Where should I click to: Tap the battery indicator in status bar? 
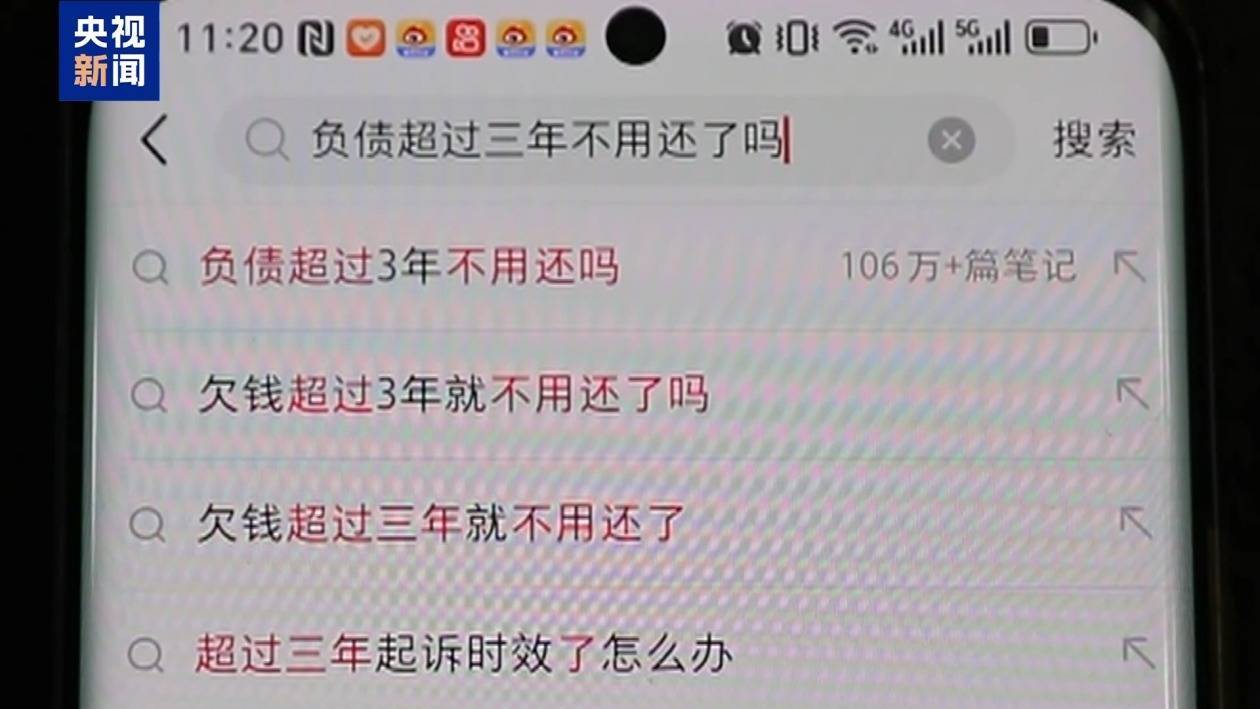(x=1060, y=39)
